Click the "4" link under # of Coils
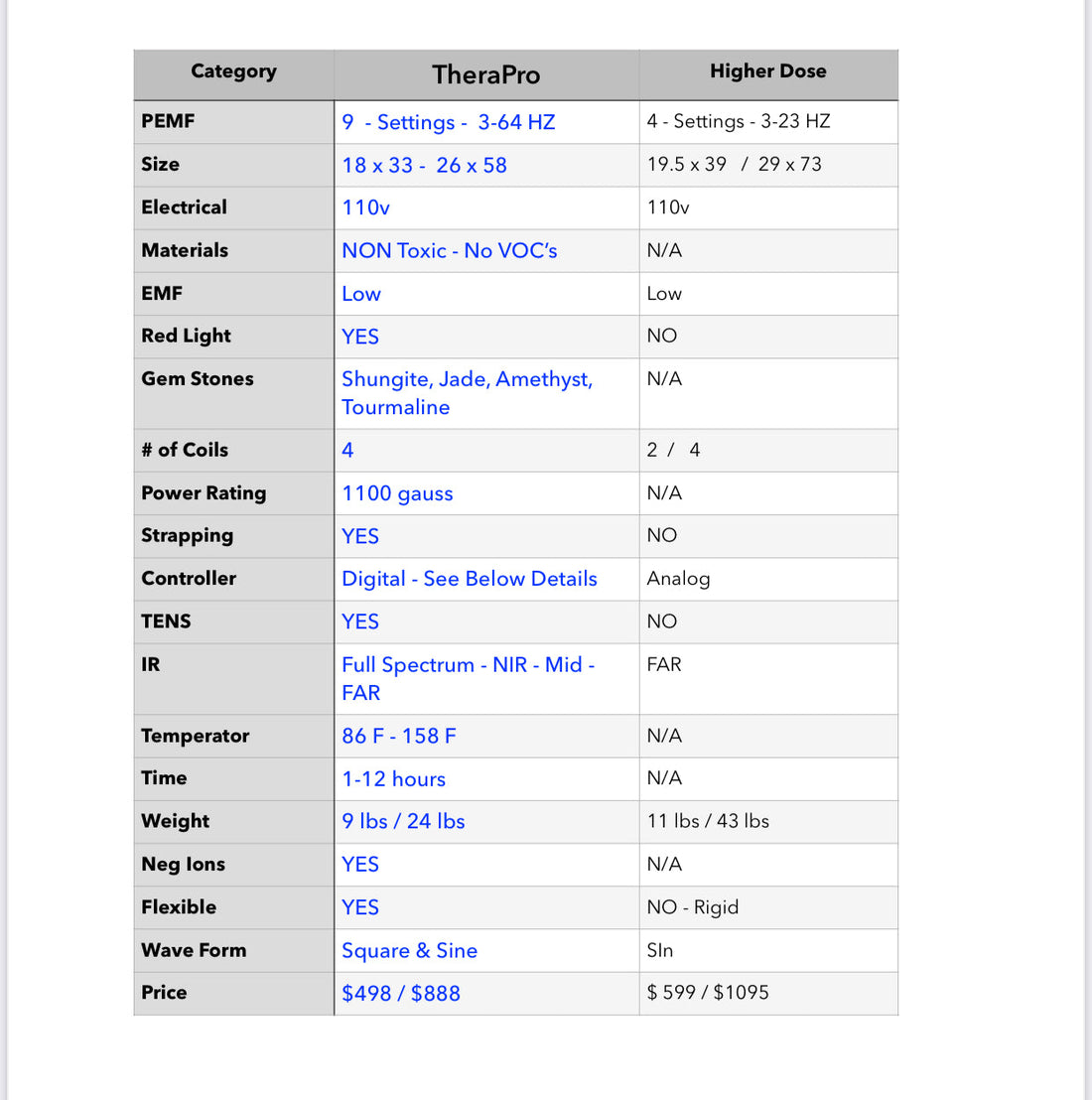1092x1100 pixels. (x=347, y=450)
